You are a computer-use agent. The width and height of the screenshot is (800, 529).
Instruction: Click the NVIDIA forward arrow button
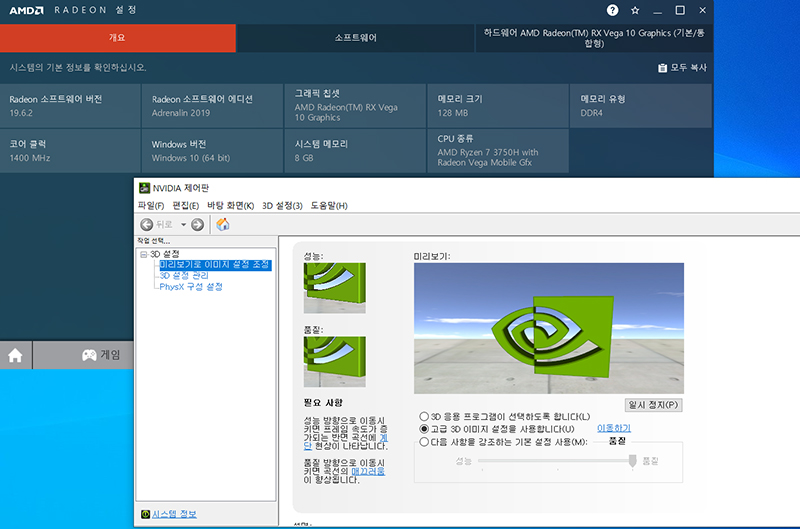pos(197,225)
